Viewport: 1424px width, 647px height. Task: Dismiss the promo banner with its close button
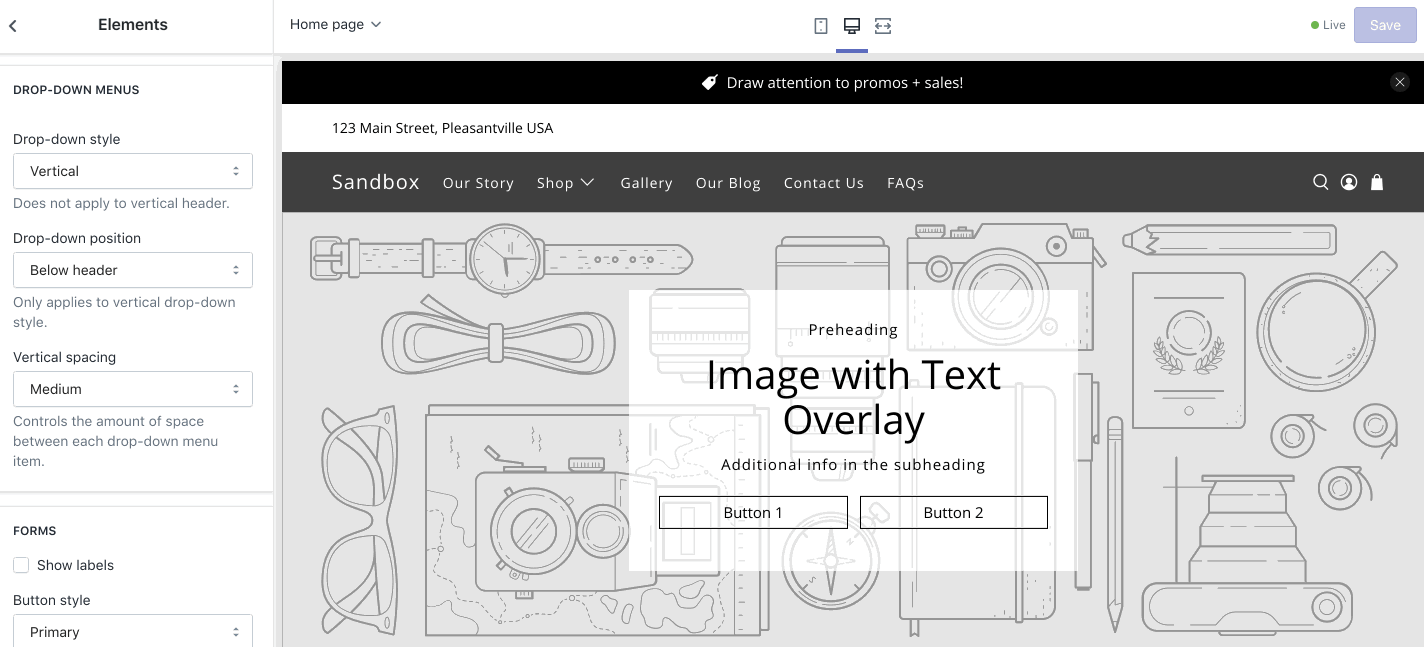[x=1400, y=82]
